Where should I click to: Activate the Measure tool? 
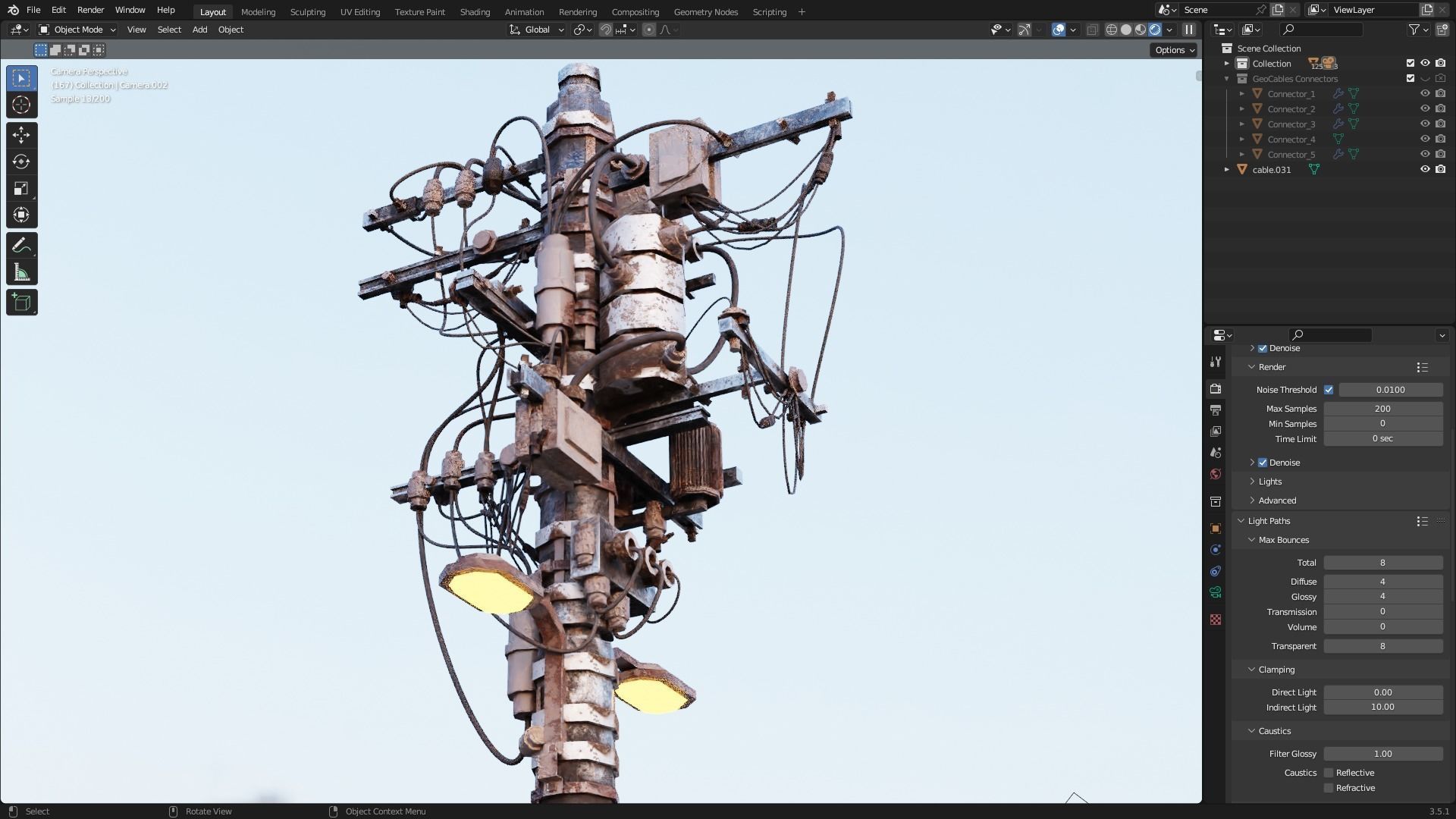(21, 273)
